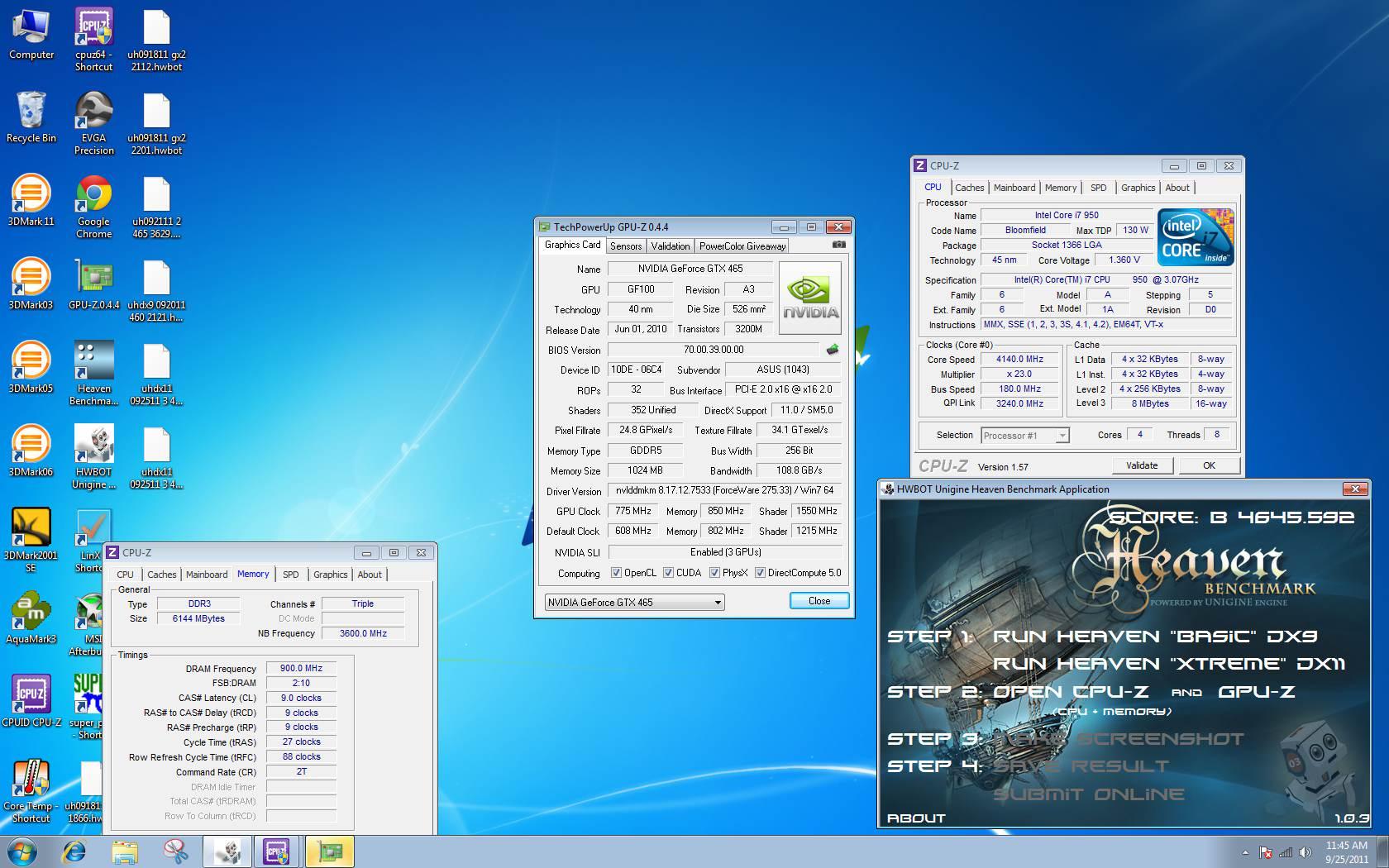Click Validate button in CPU-Z

click(1142, 465)
